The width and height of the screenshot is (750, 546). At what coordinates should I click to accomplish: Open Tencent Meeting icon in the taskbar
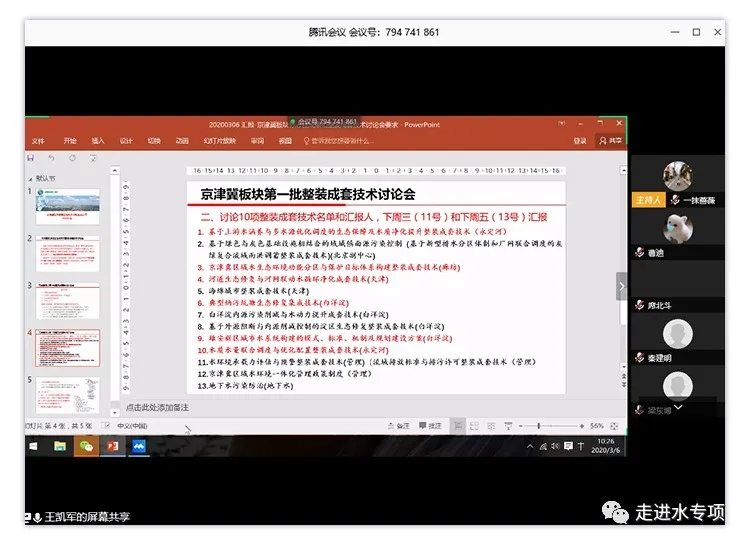point(139,445)
